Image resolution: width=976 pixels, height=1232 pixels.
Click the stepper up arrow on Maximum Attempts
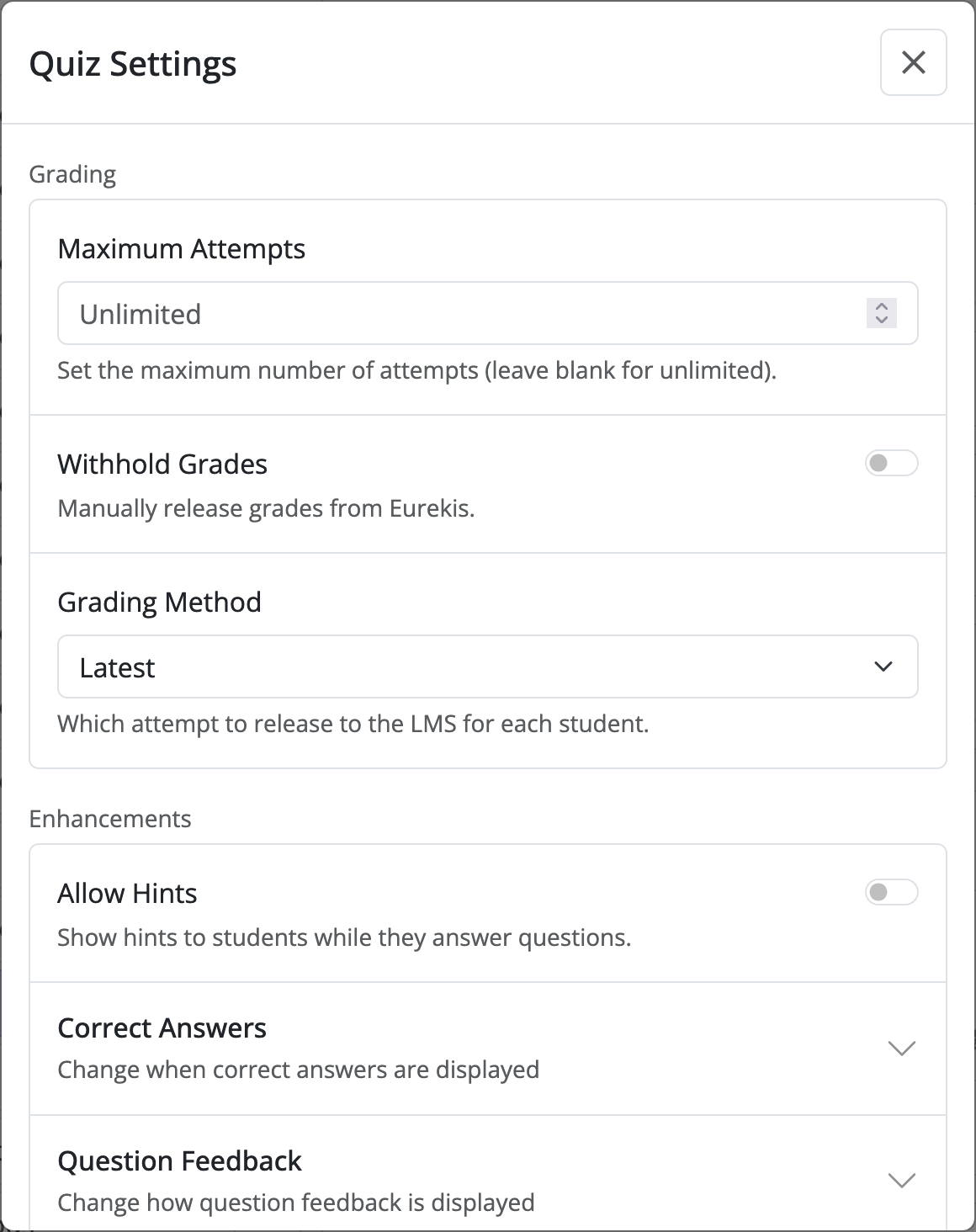click(x=881, y=306)
